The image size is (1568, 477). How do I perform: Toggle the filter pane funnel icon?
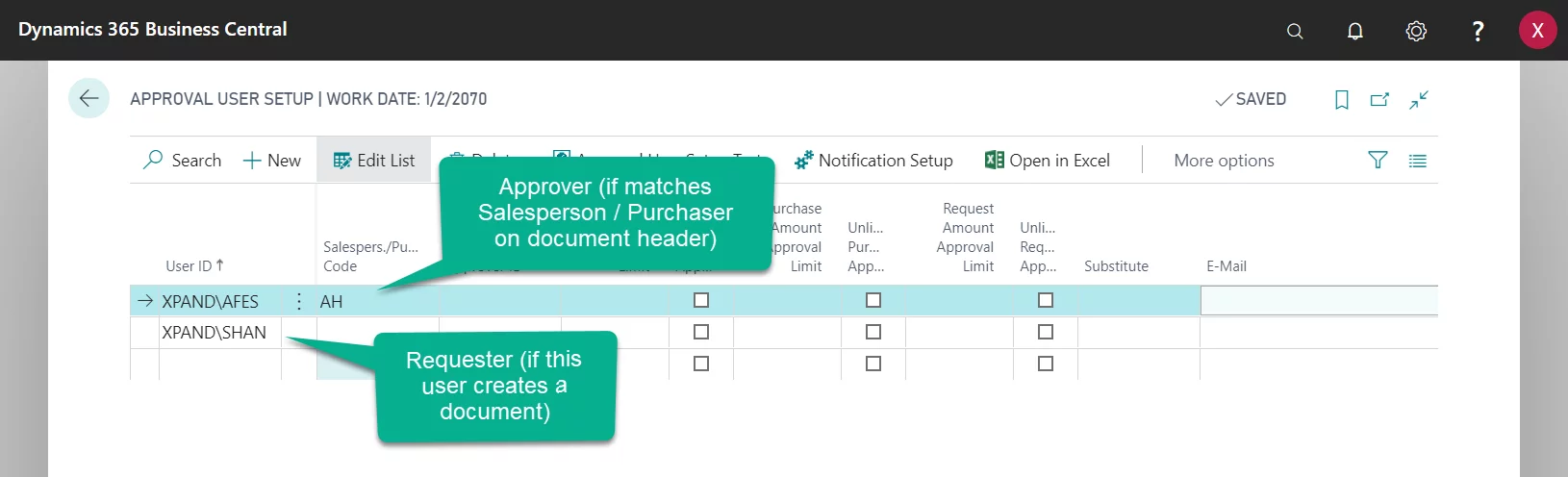click(1378, 161)
